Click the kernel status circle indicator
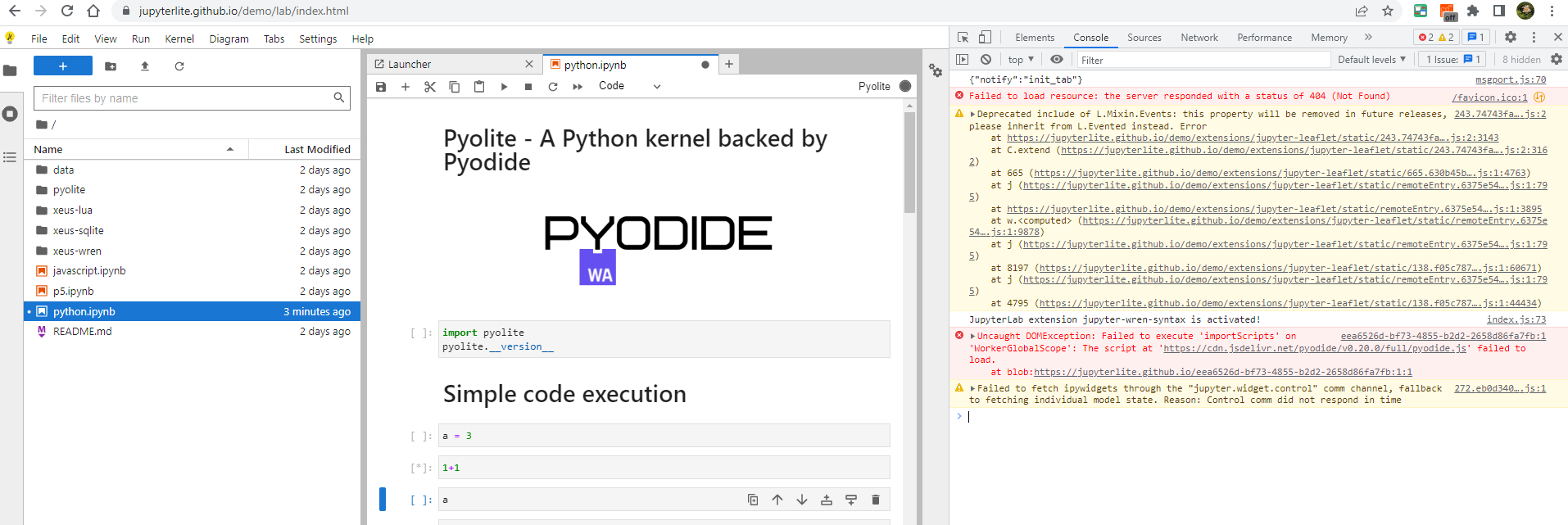This screenshot has width=1568, height=525. [x=905, y=86]
